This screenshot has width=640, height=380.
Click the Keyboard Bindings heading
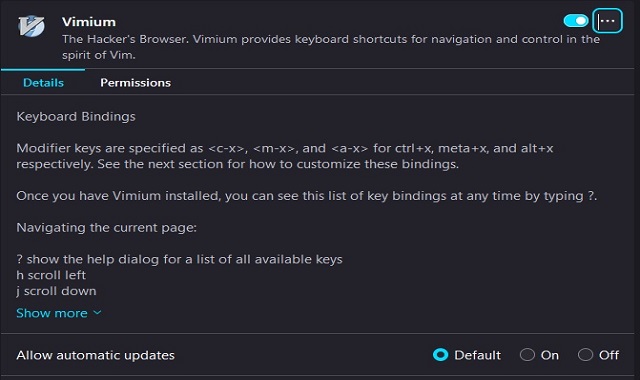coord(76,116)
